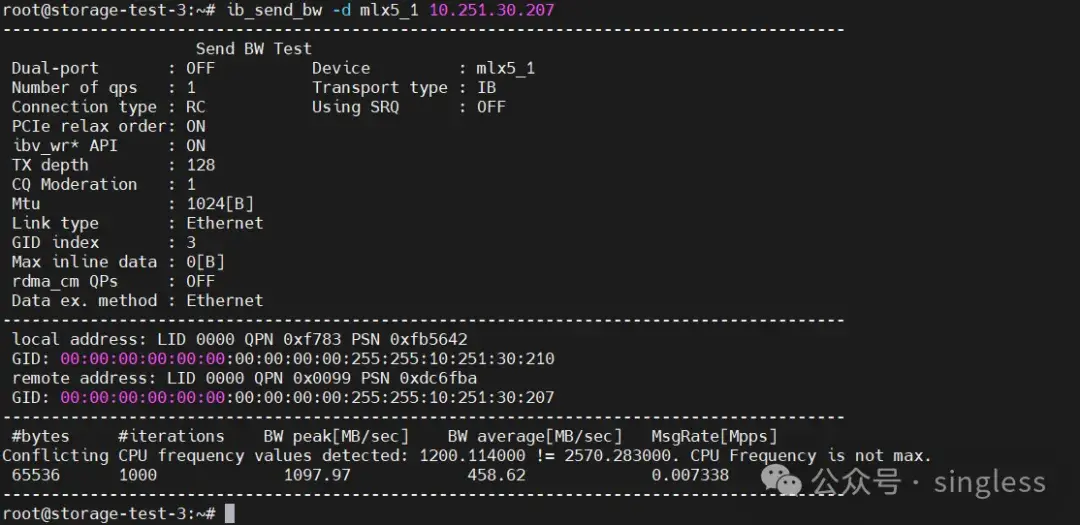
Task: Click the Dual-port OFF value
Action: [x=200, y=68]
